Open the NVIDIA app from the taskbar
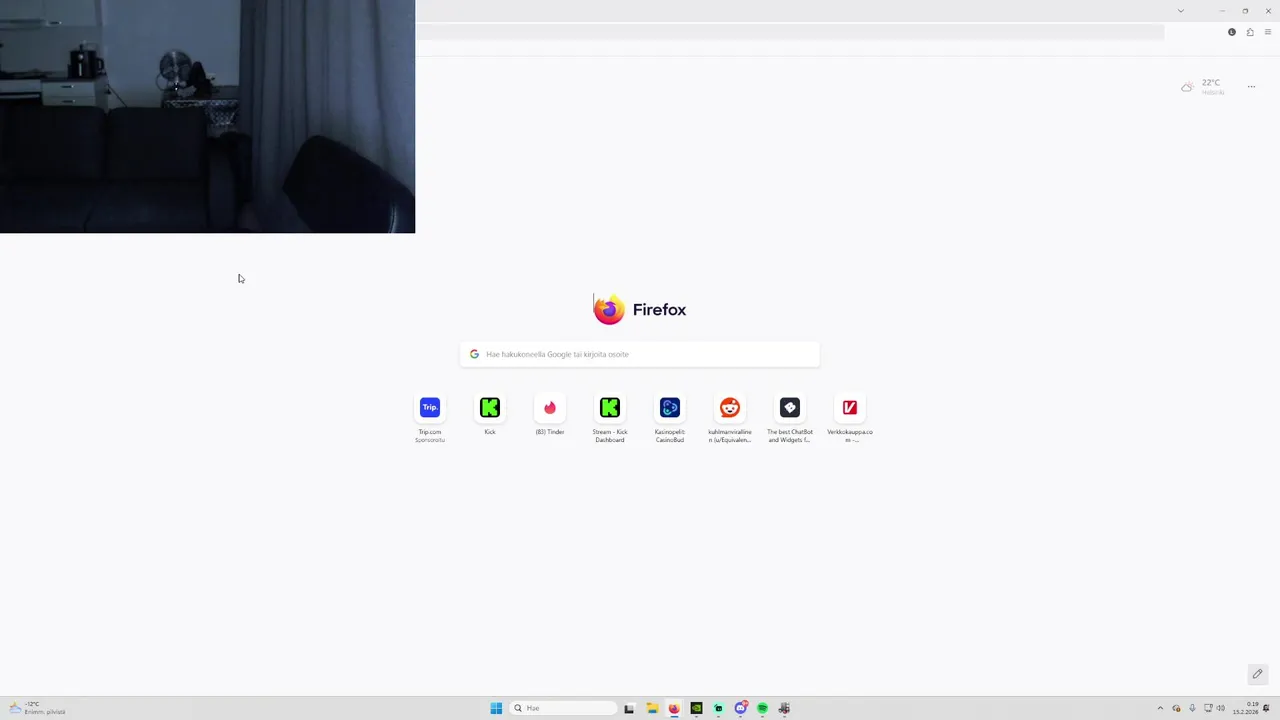This screenshot has height=720, width=1280. 696,708
